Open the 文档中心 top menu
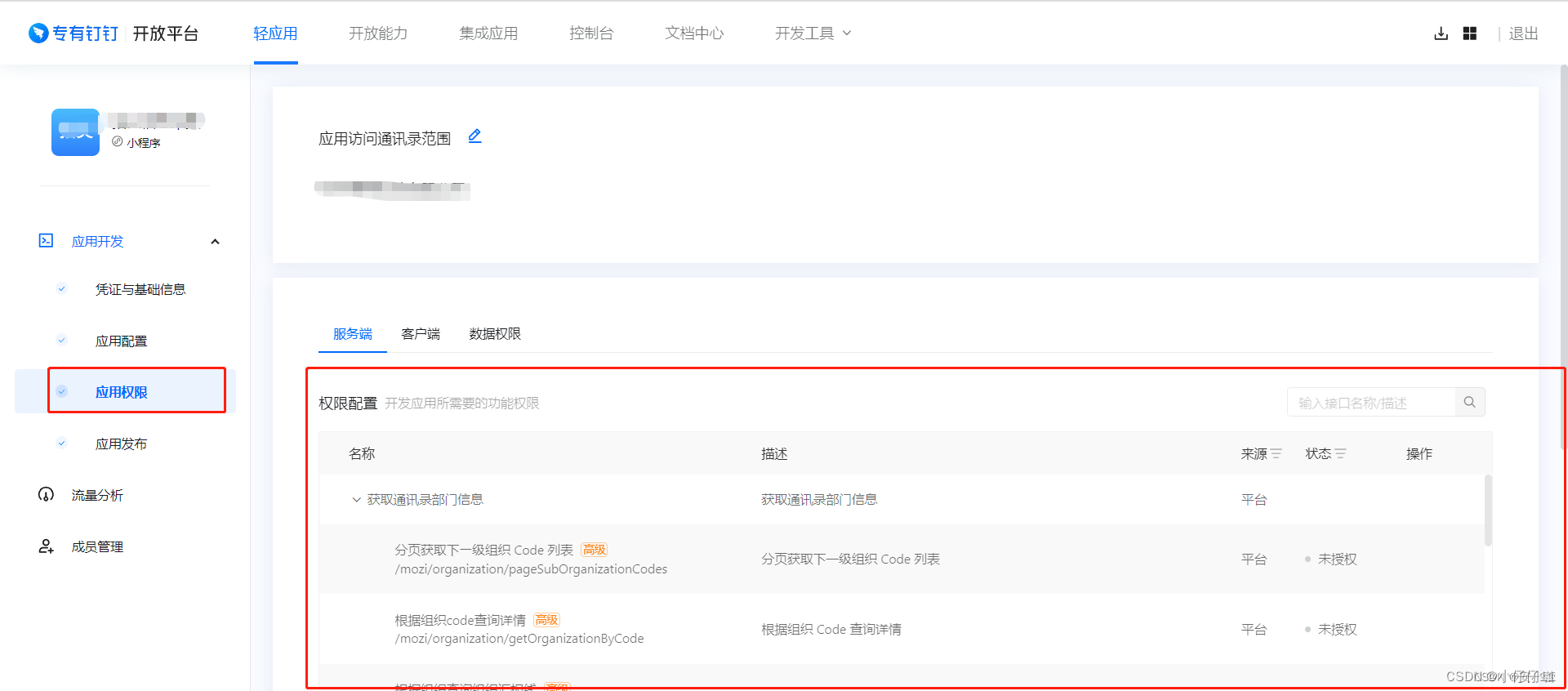The height and width of the screenshot is (691, 1568). click(694, 33)
